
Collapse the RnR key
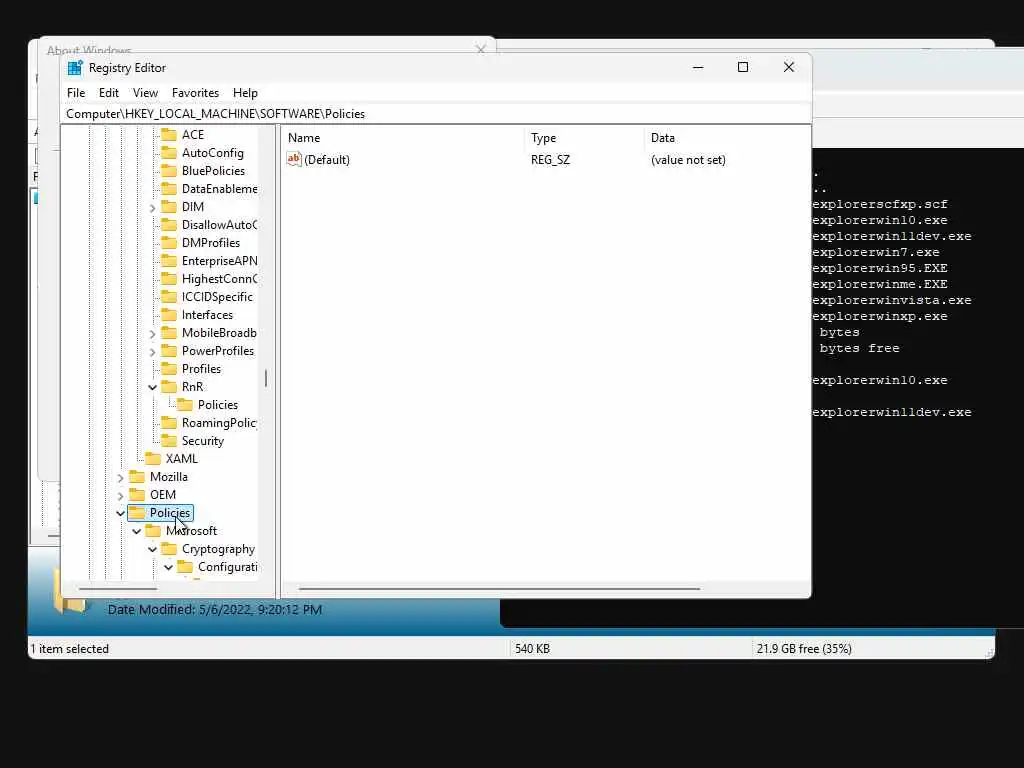[152, 387]
